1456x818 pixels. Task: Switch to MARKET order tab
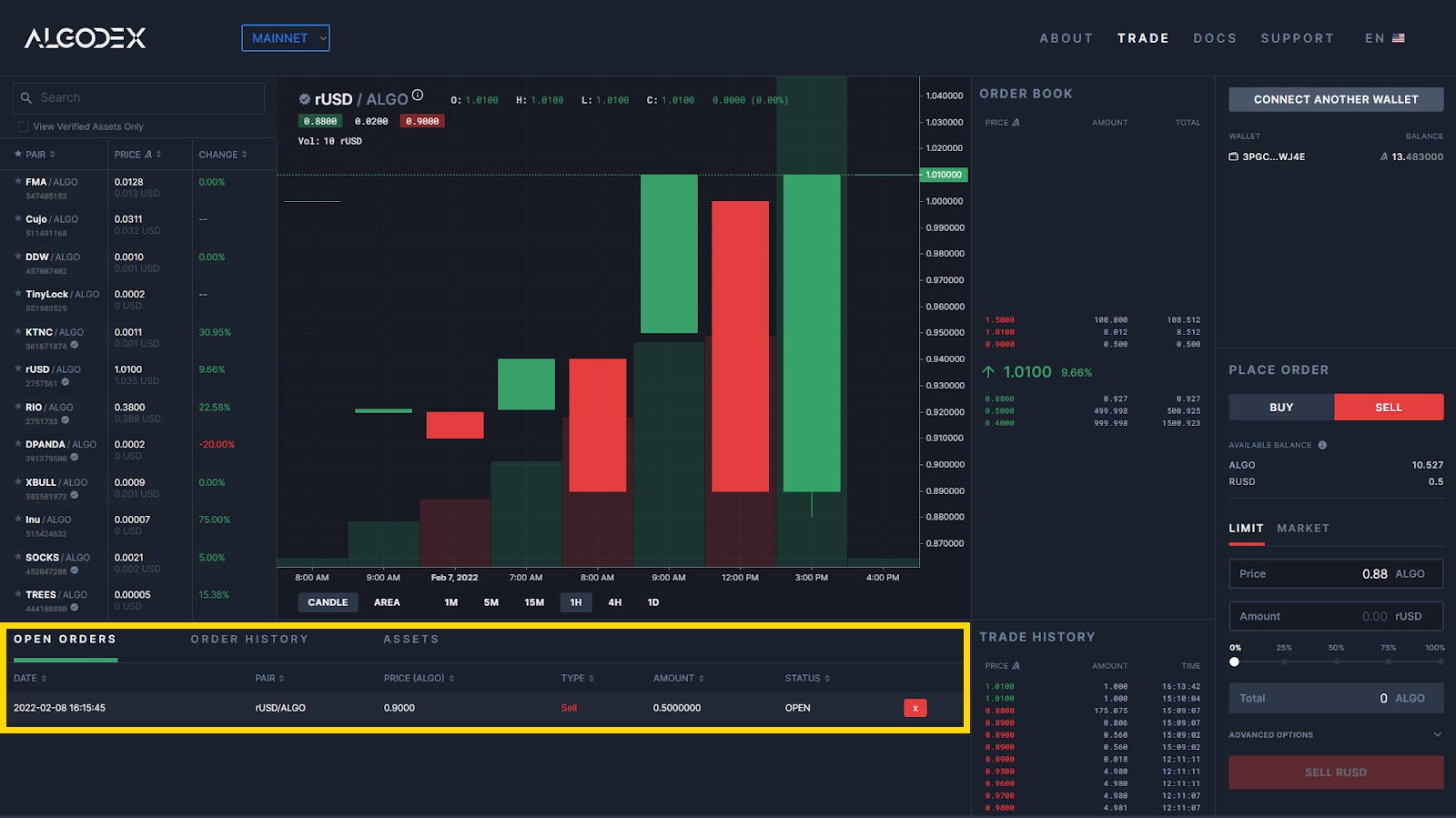tap(1303, 529)
